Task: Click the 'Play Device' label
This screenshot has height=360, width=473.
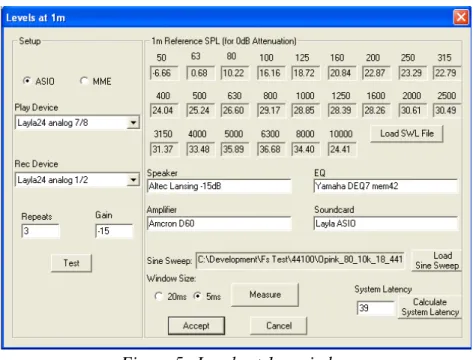Action: pyautogui.click(x=36, y=108)
